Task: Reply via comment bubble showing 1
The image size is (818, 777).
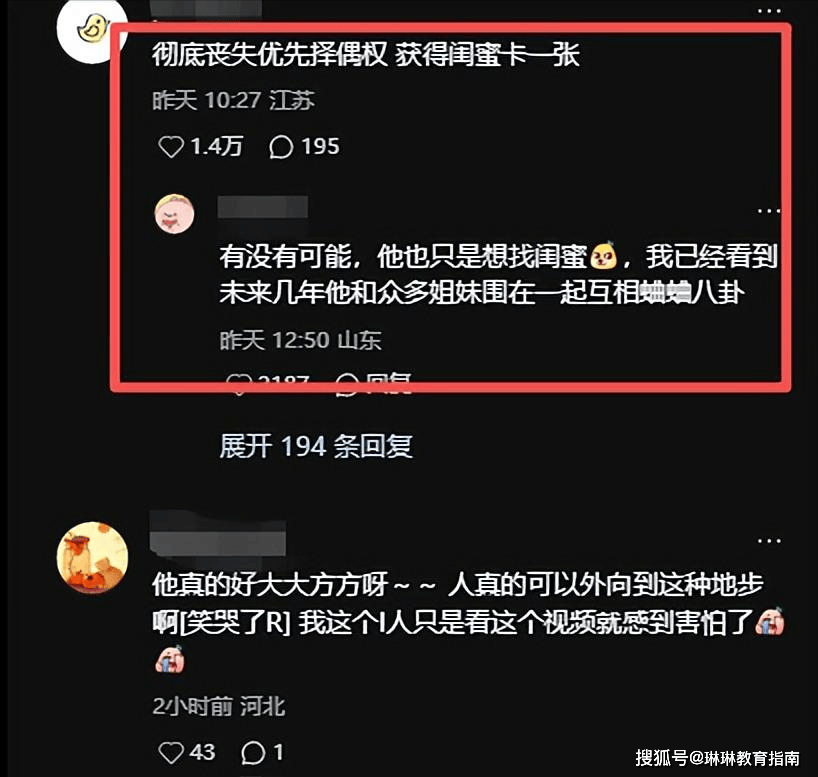Action: click(253, 752)
